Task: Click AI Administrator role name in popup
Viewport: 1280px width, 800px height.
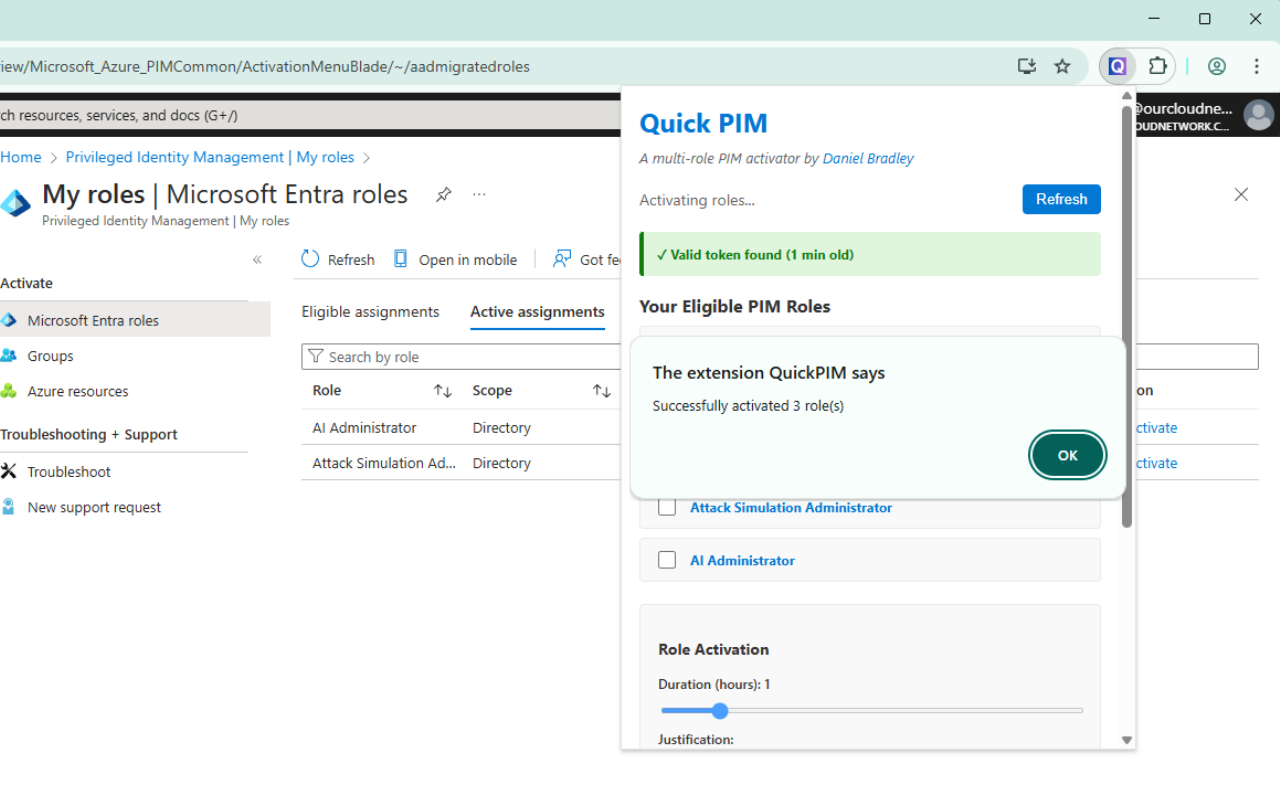Action: [742, 560]
